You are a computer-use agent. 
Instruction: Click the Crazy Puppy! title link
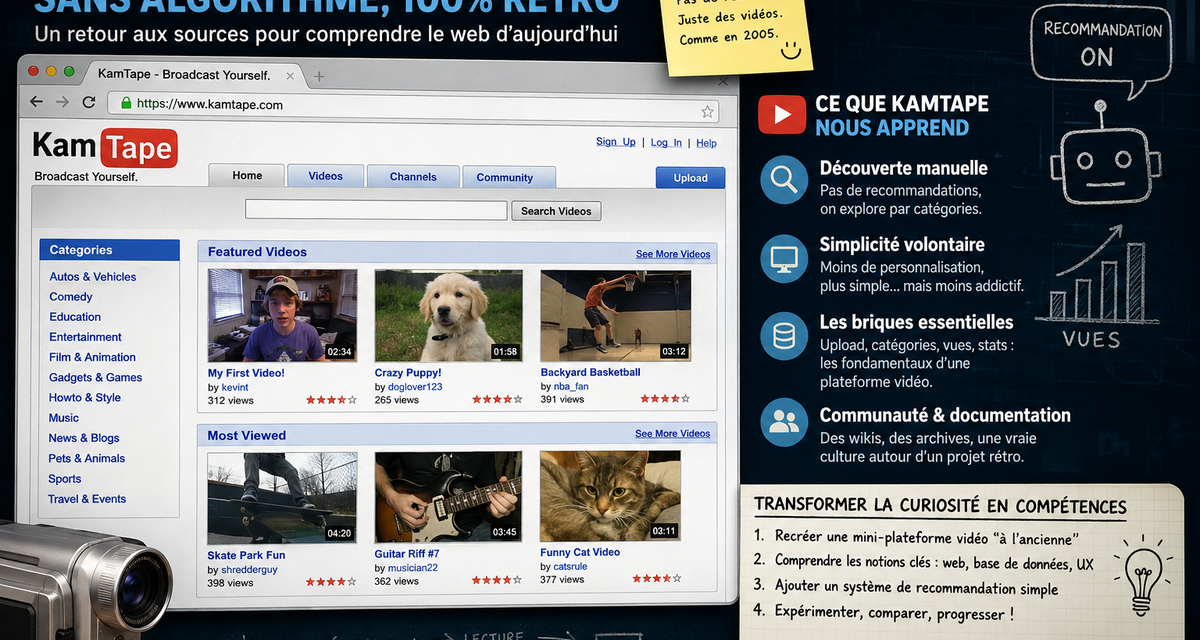pyautogui.click(x=408, y=373)
